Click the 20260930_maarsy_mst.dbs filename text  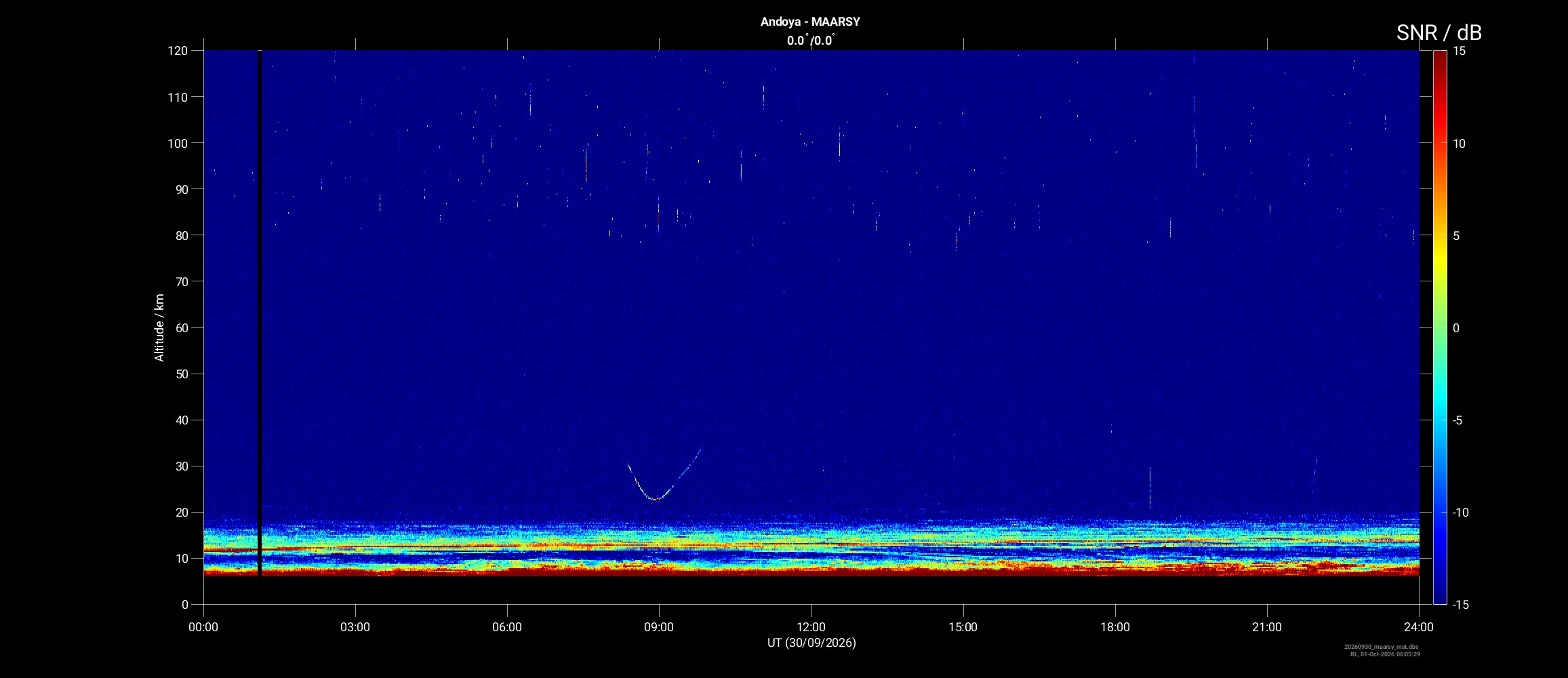click(x=1382, y=647)
